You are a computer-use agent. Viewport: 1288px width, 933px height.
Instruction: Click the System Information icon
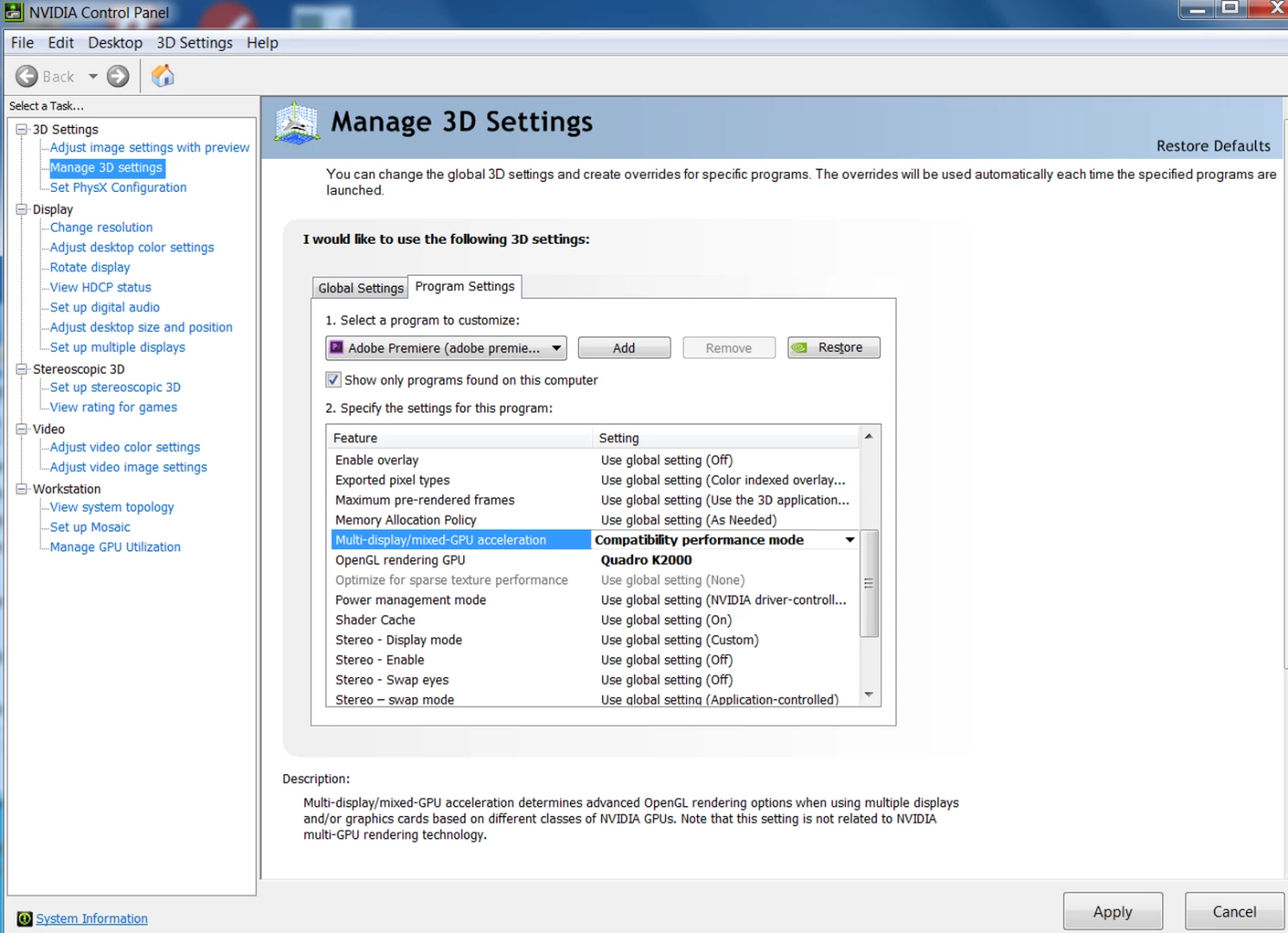tap(24, 918)
